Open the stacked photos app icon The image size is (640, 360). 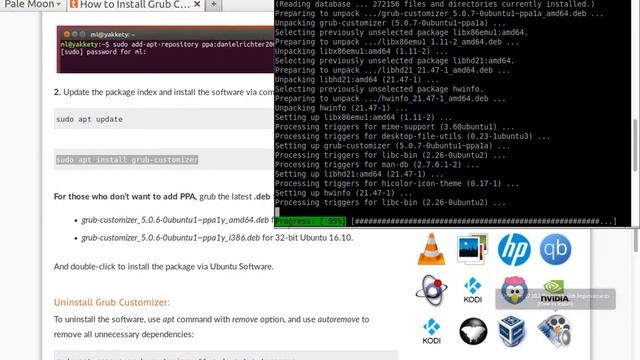[473, 249]
